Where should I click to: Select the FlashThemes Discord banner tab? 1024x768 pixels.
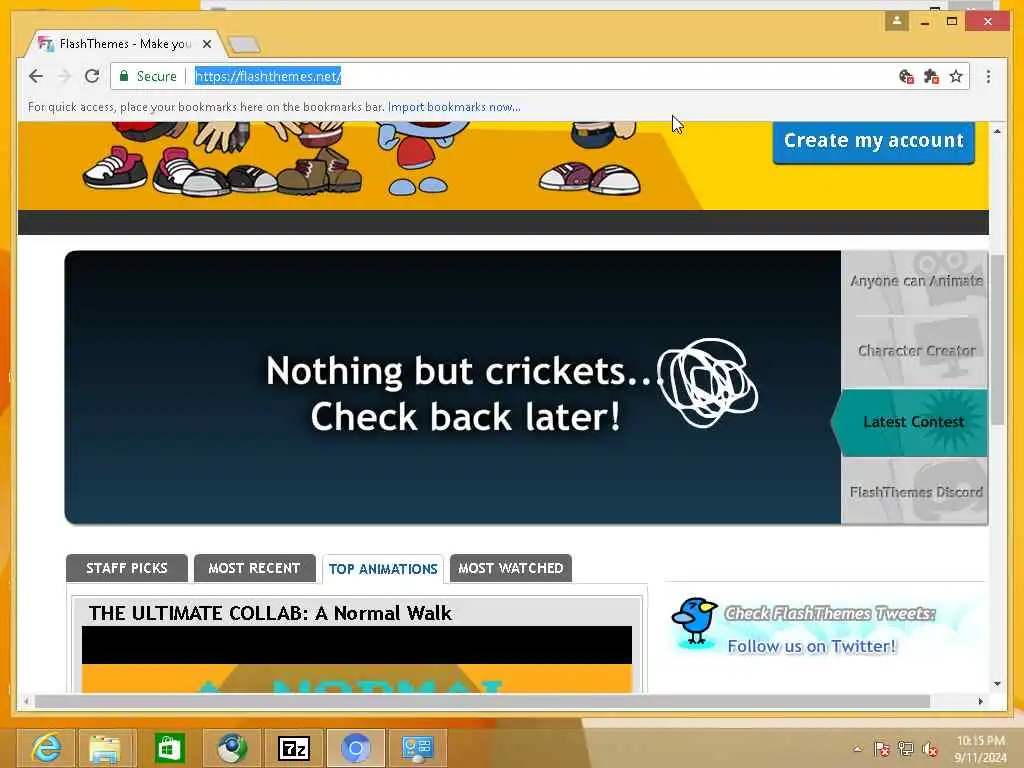tap(914, 491)
